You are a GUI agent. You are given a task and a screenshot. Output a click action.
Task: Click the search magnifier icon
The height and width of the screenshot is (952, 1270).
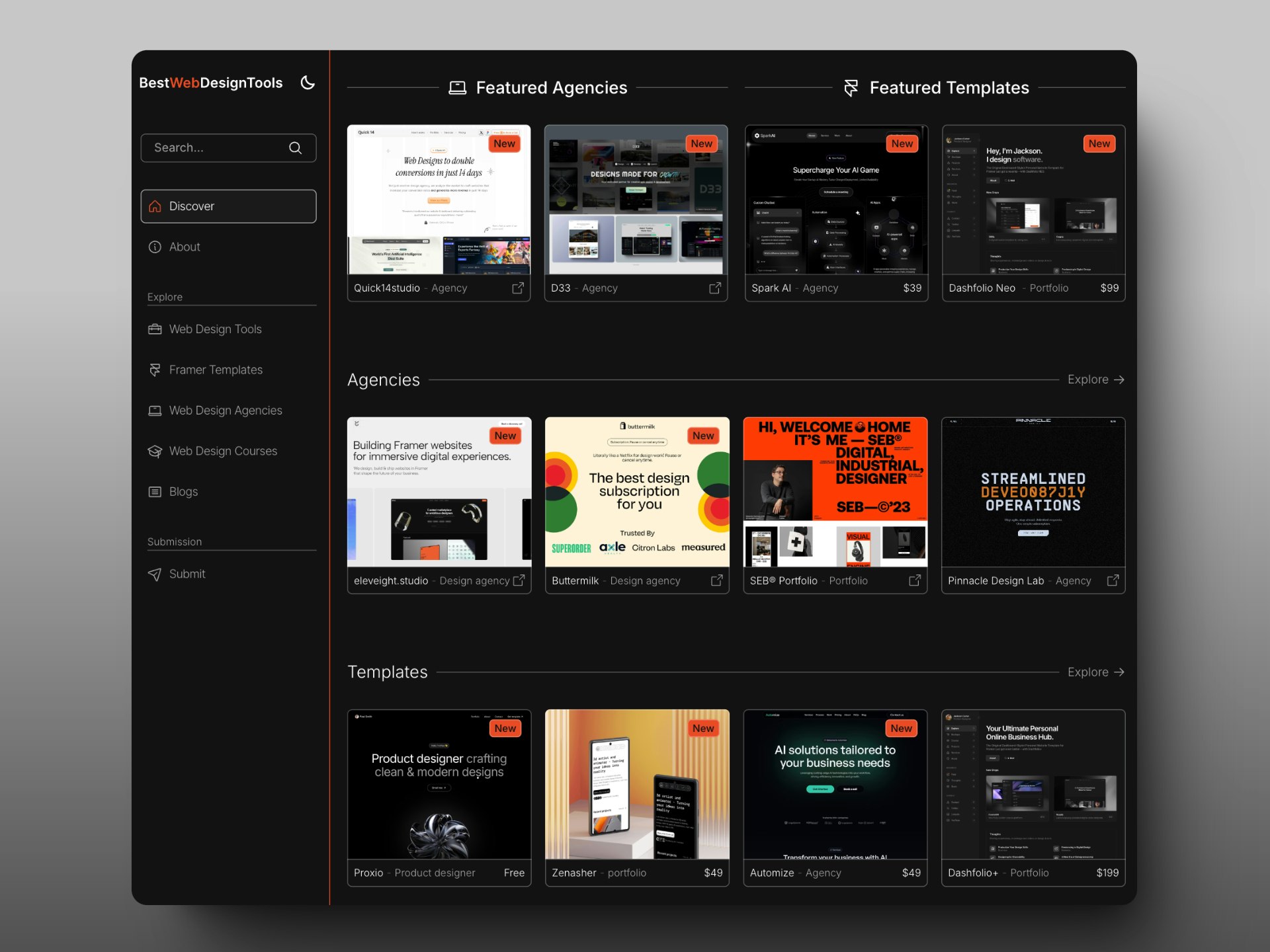(295, 148)
